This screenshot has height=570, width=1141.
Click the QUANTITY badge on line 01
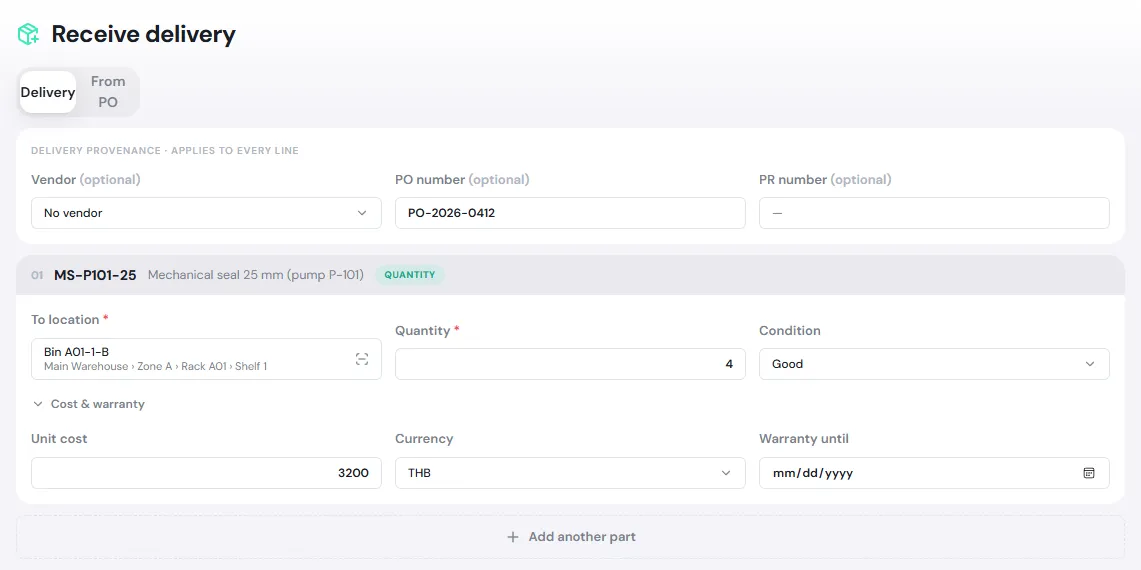click(410, 275)
